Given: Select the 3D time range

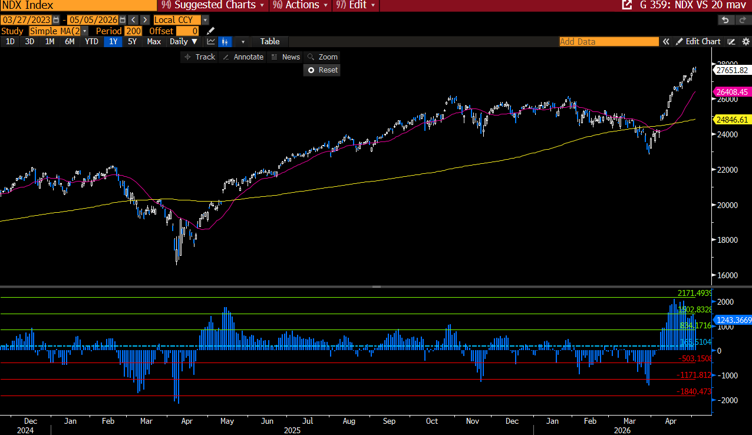Looking at the screenshot, I should click(x=30, y=42).
